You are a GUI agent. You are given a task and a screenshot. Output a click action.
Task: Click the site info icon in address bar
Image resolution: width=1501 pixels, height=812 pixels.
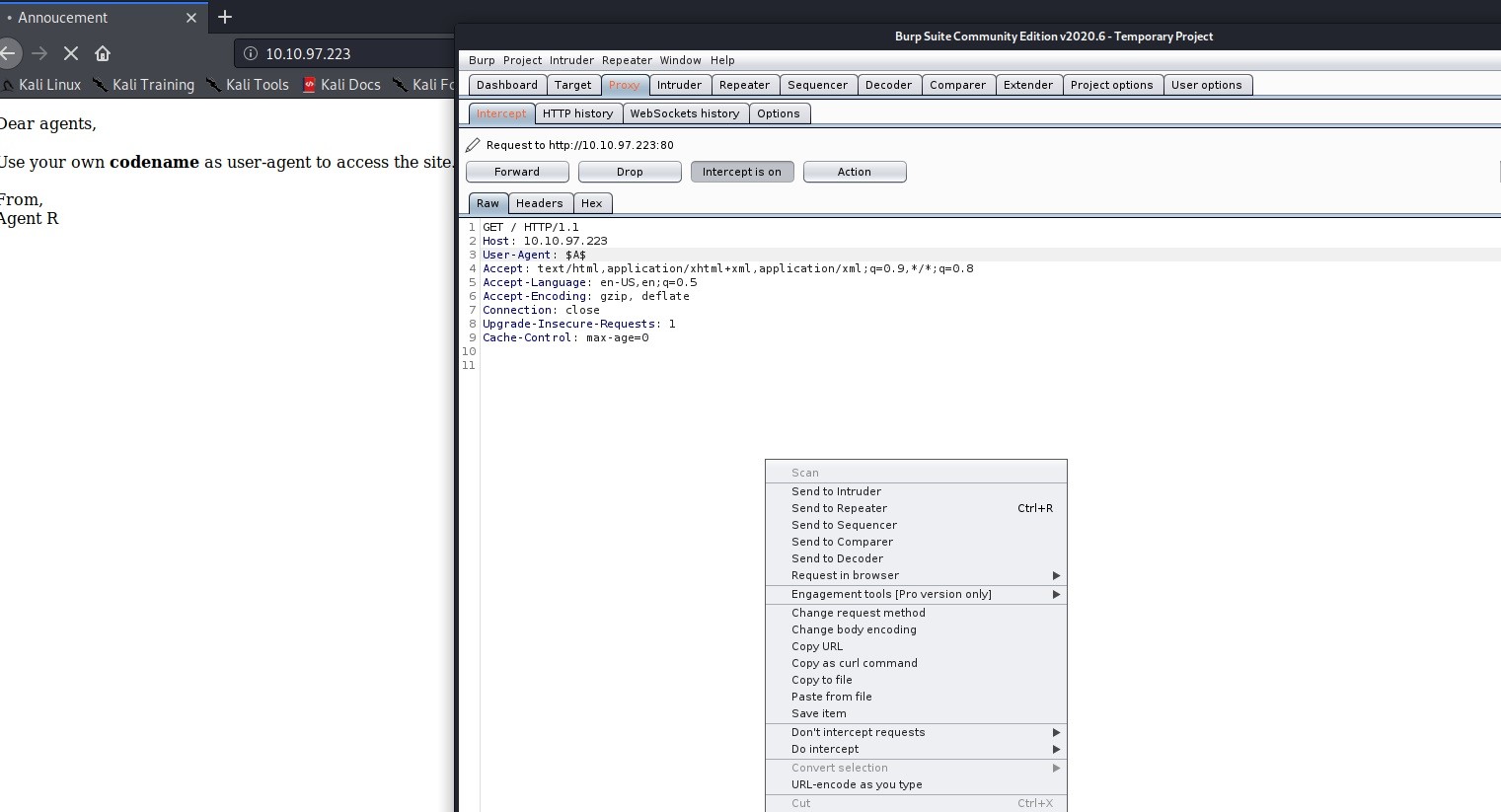tap(250, 53)
